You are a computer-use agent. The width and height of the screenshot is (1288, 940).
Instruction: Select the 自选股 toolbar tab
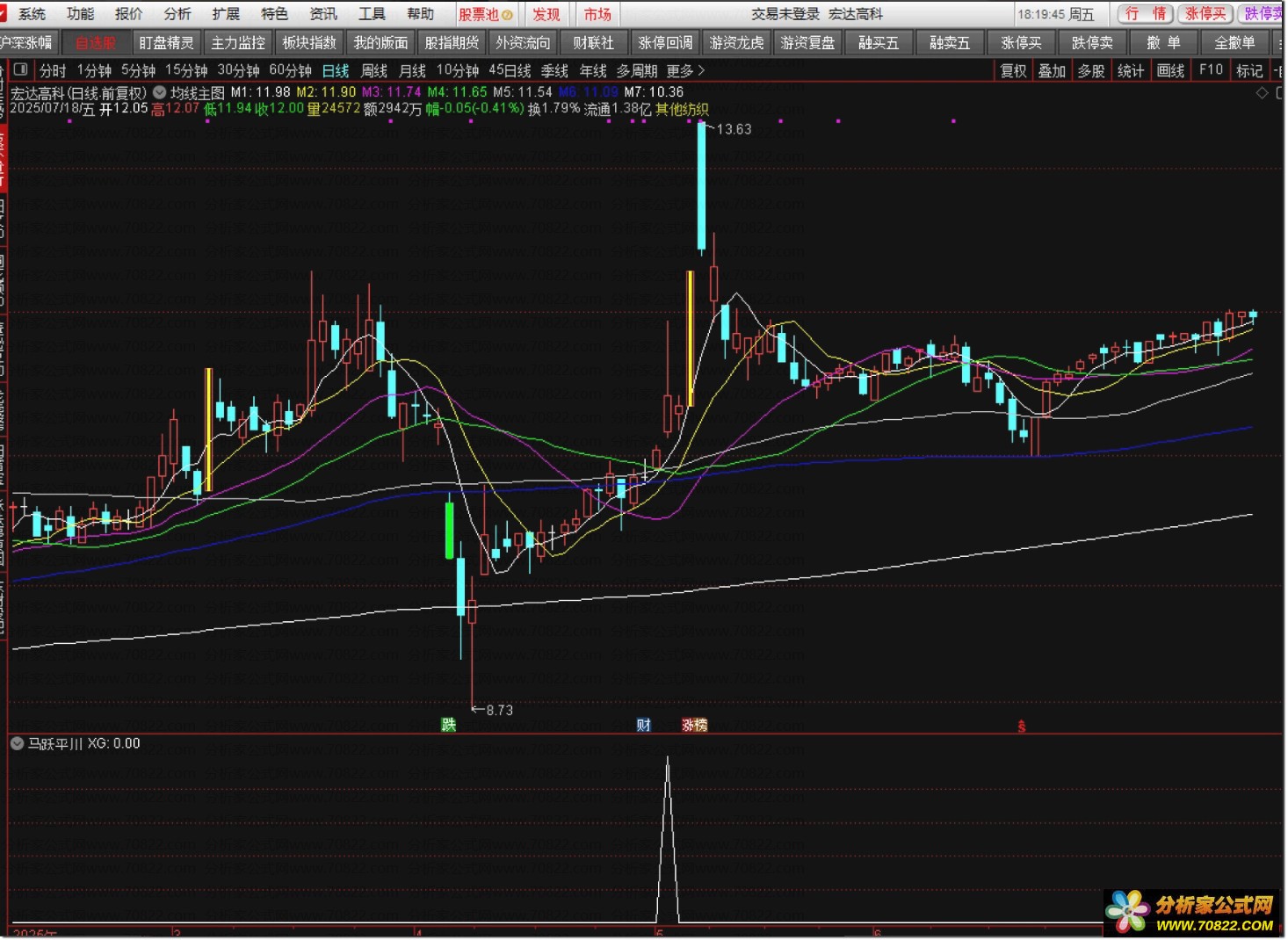[x=96, y=42]
